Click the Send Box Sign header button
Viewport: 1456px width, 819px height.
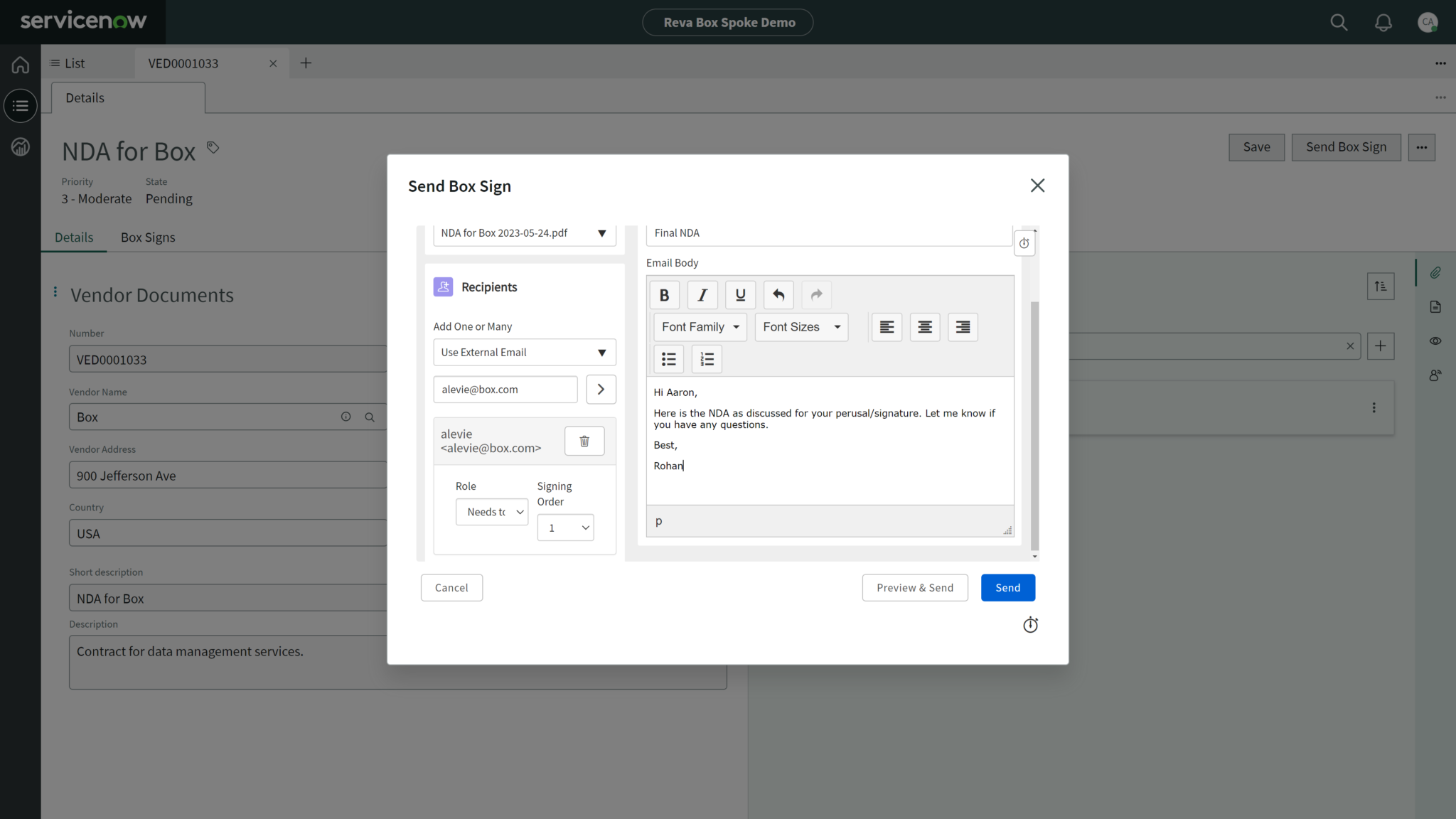1346,147
